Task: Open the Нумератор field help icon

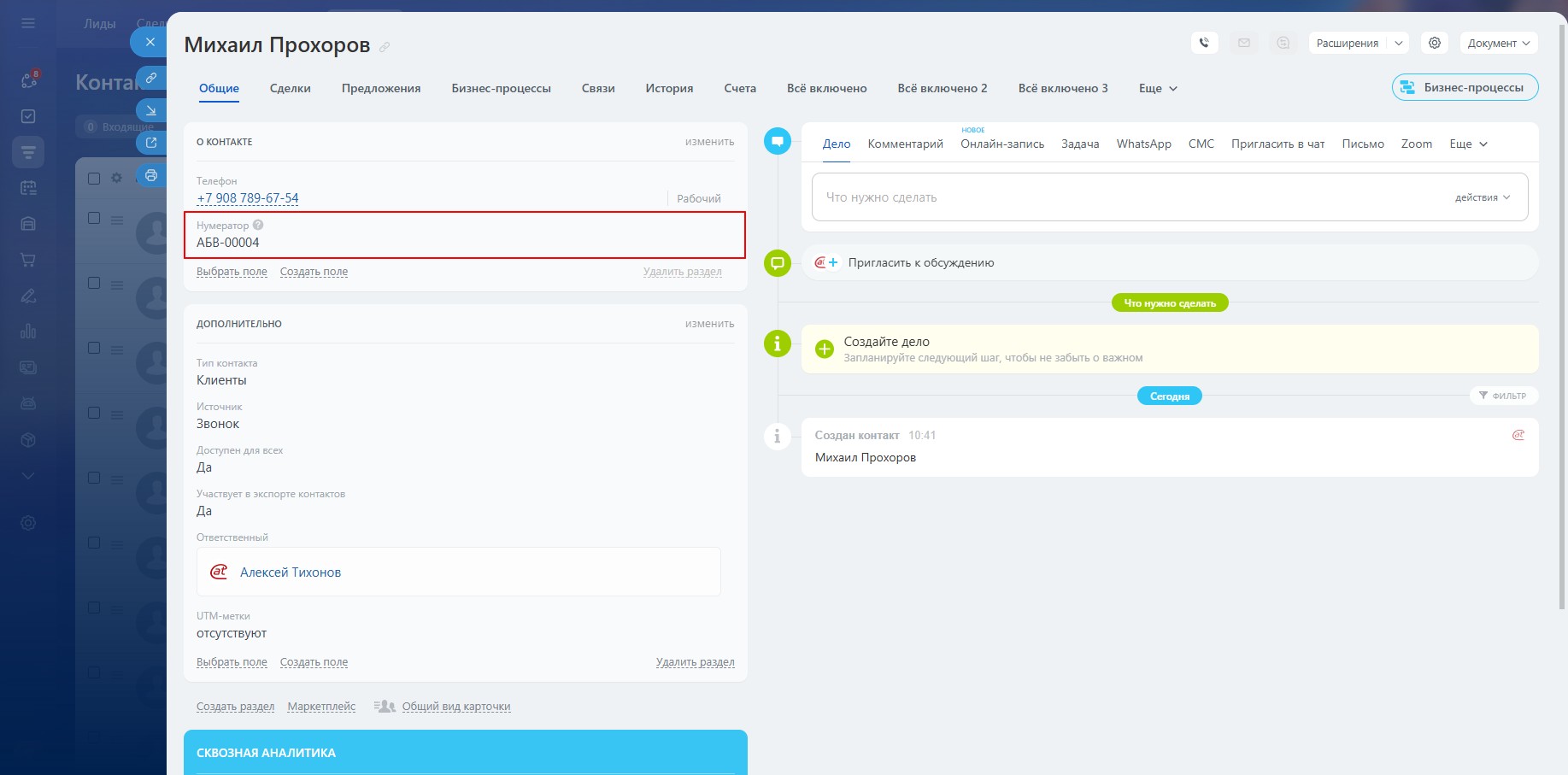Action: [258, 226]
